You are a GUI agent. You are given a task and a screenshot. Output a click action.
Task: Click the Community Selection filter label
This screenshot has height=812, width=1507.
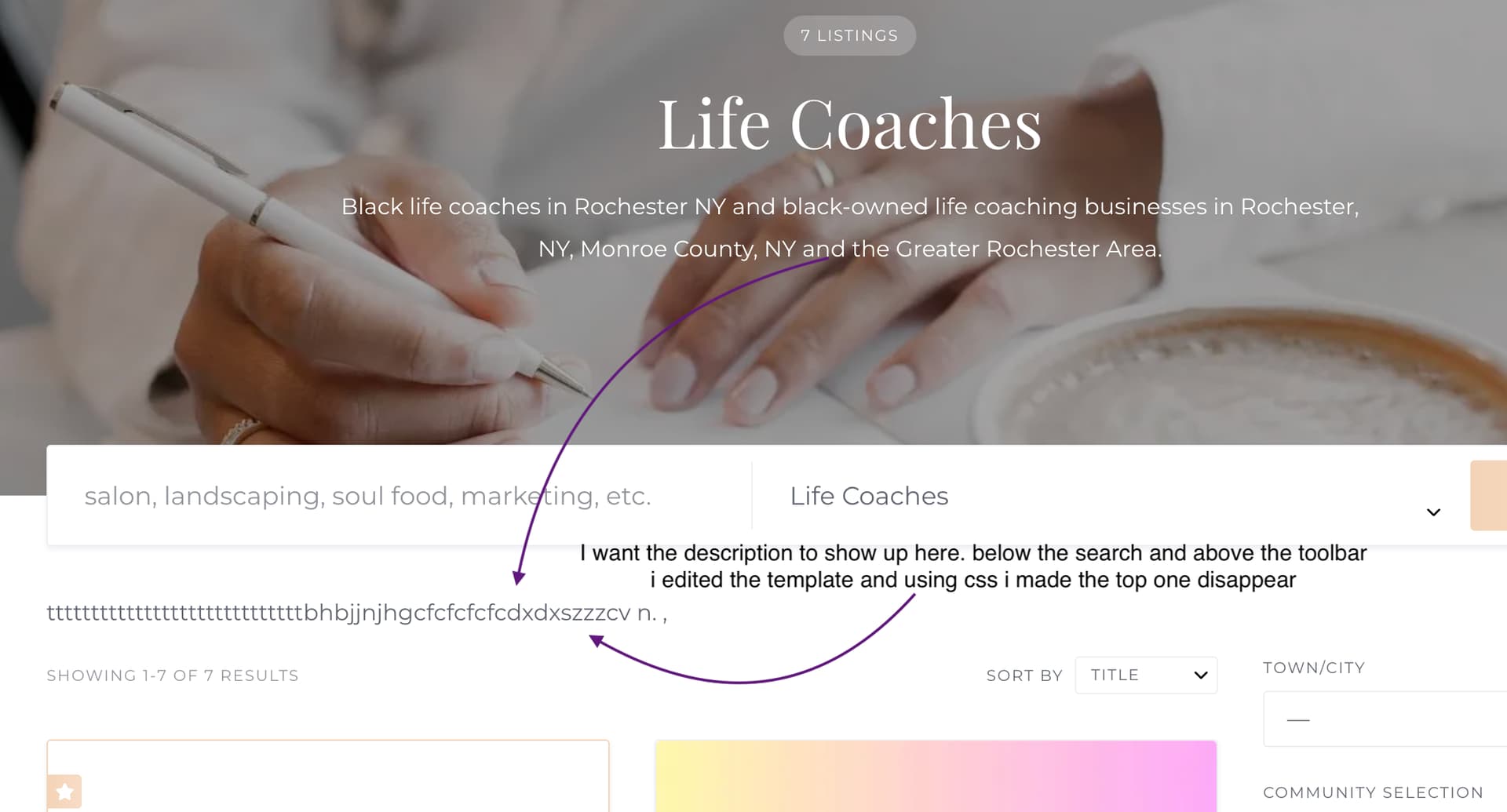pyautogui.click(x=1373, y=792)
